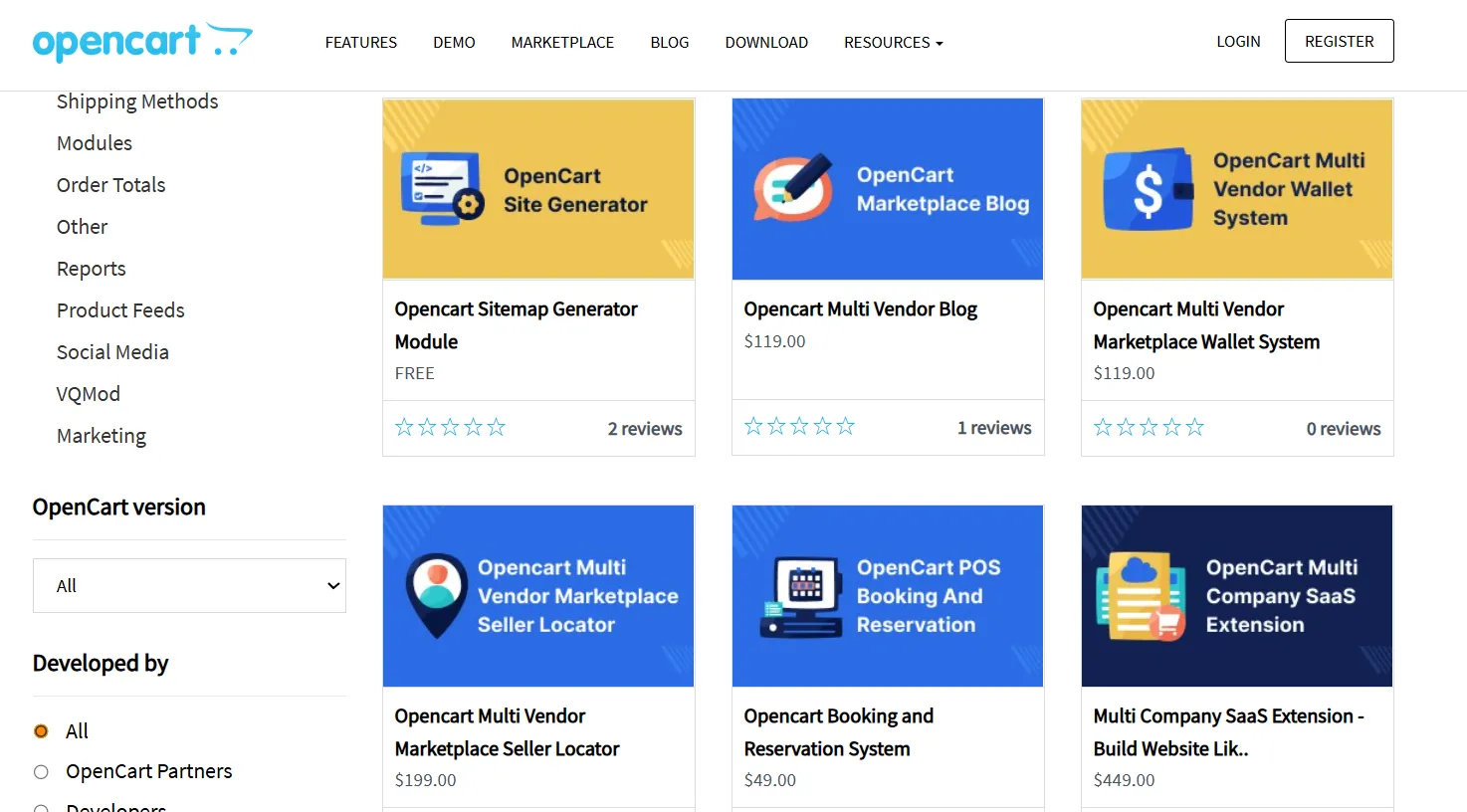Click Opencart Booking and Reservation System title
This screenshot has height=812, width=1467.
(x=839, y=732)
